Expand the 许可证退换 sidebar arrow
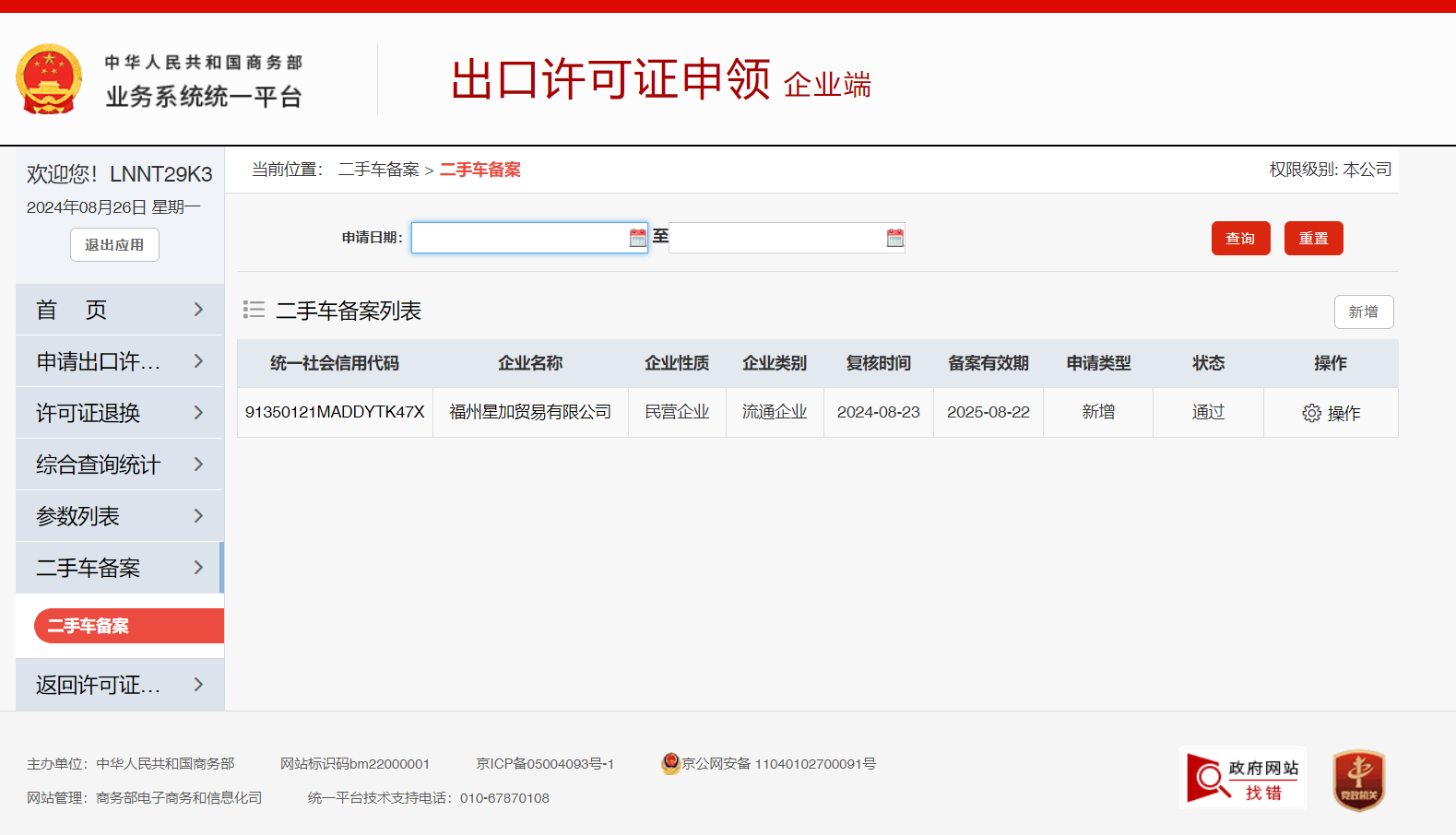Image resolution: width=1456 pixels, height=835 pixels. click(198, 413)
